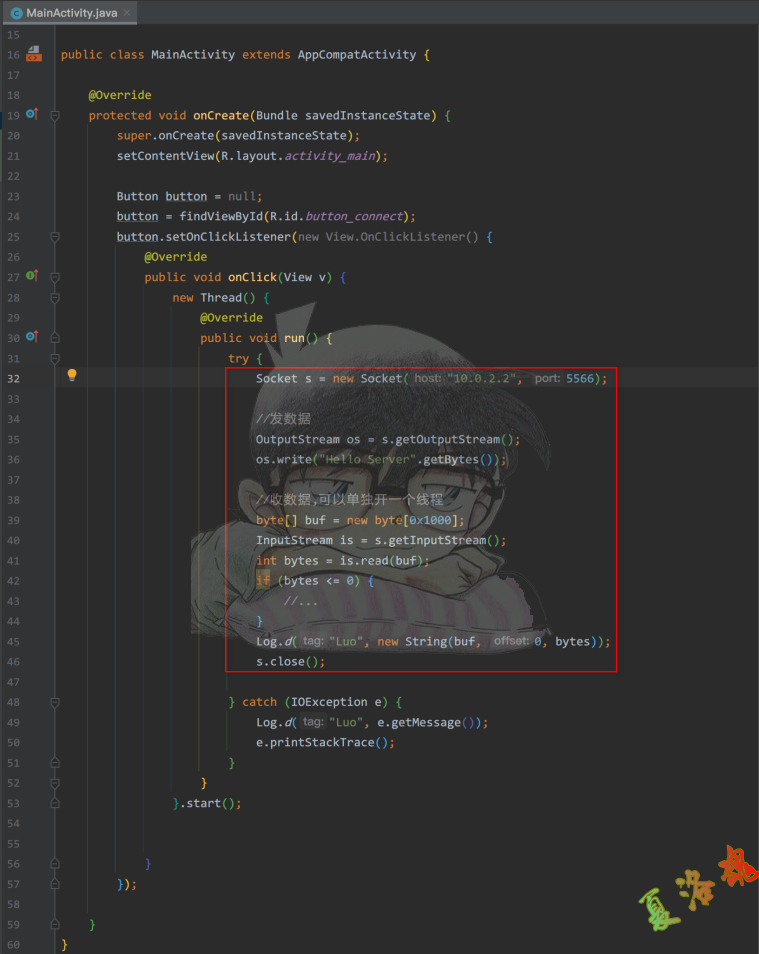Click the port value 5566
Screen dimensions: 759x954
coord(582,379)
